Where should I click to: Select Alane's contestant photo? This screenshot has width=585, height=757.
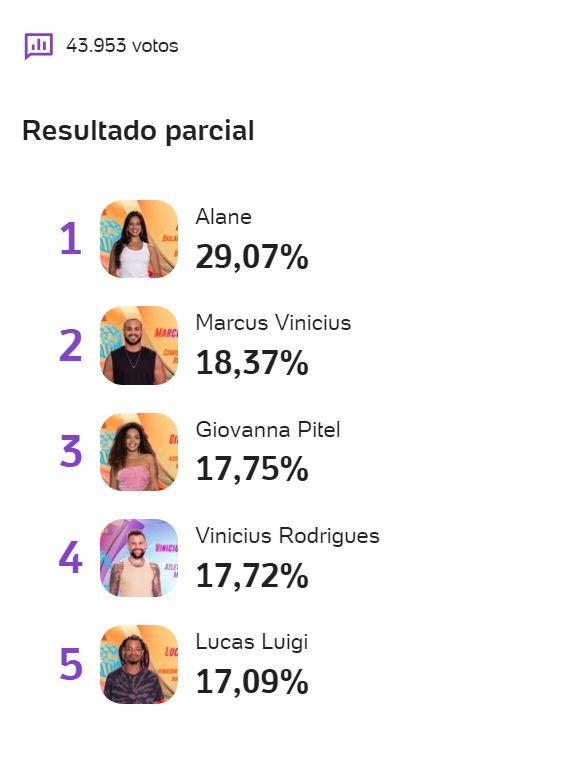[139, 239]
